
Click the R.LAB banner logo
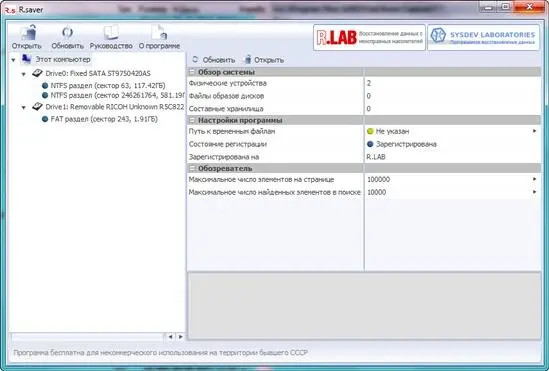[369, 37]
